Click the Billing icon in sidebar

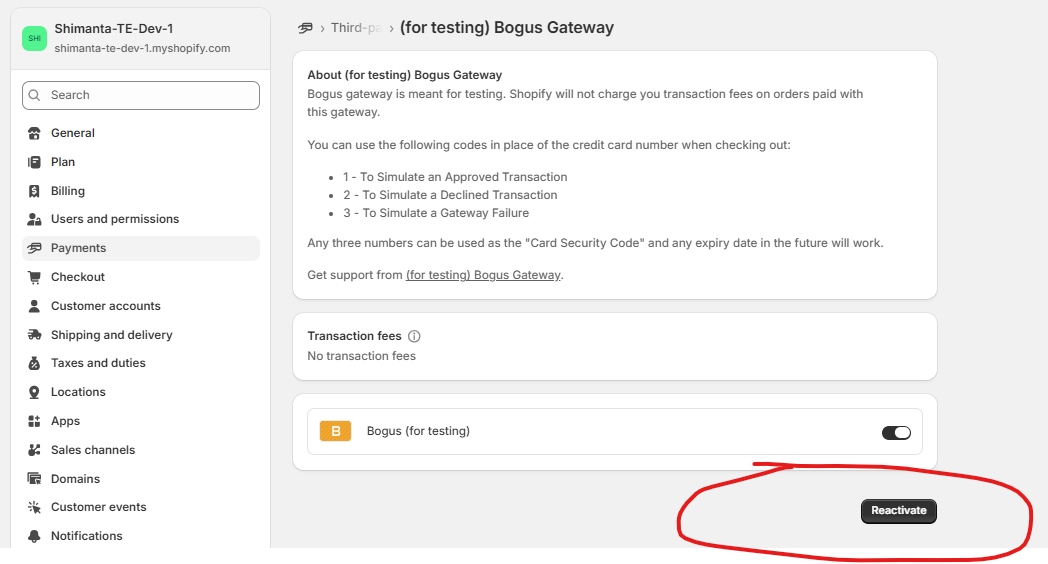(x=35, y=191)
